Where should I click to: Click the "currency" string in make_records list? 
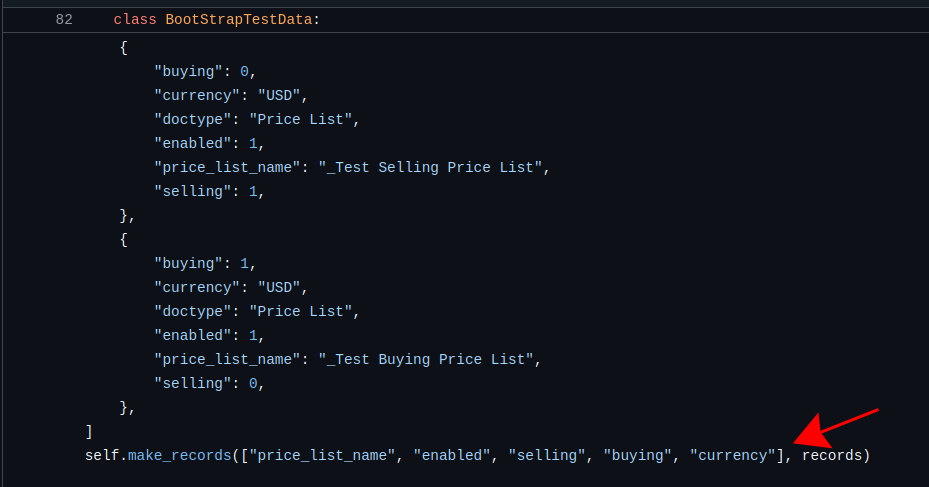[x=734, y=455]
